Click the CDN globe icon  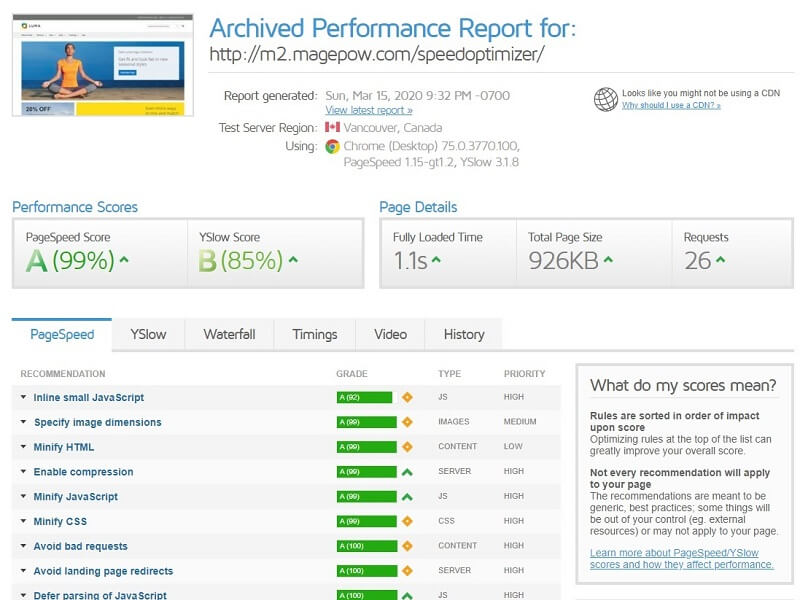tap(605, 99)
